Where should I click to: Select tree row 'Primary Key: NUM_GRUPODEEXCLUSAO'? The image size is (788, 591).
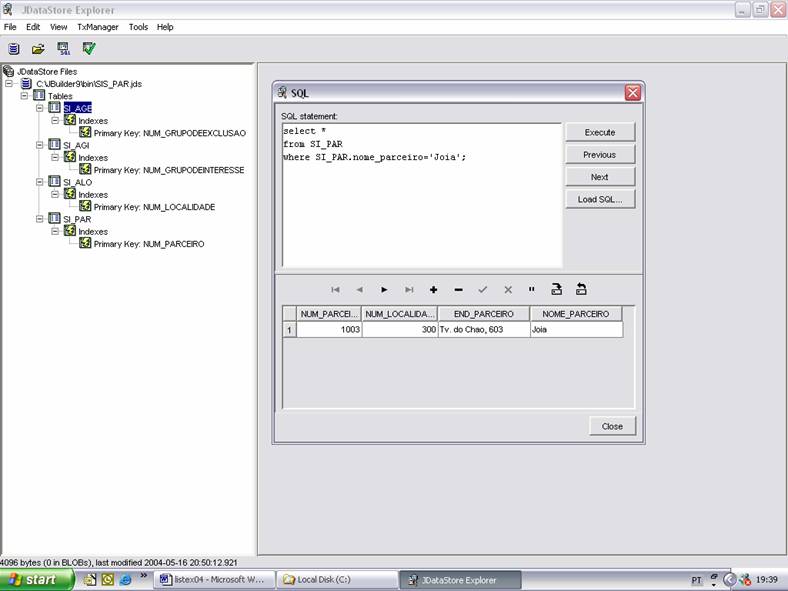pos(169,133)
